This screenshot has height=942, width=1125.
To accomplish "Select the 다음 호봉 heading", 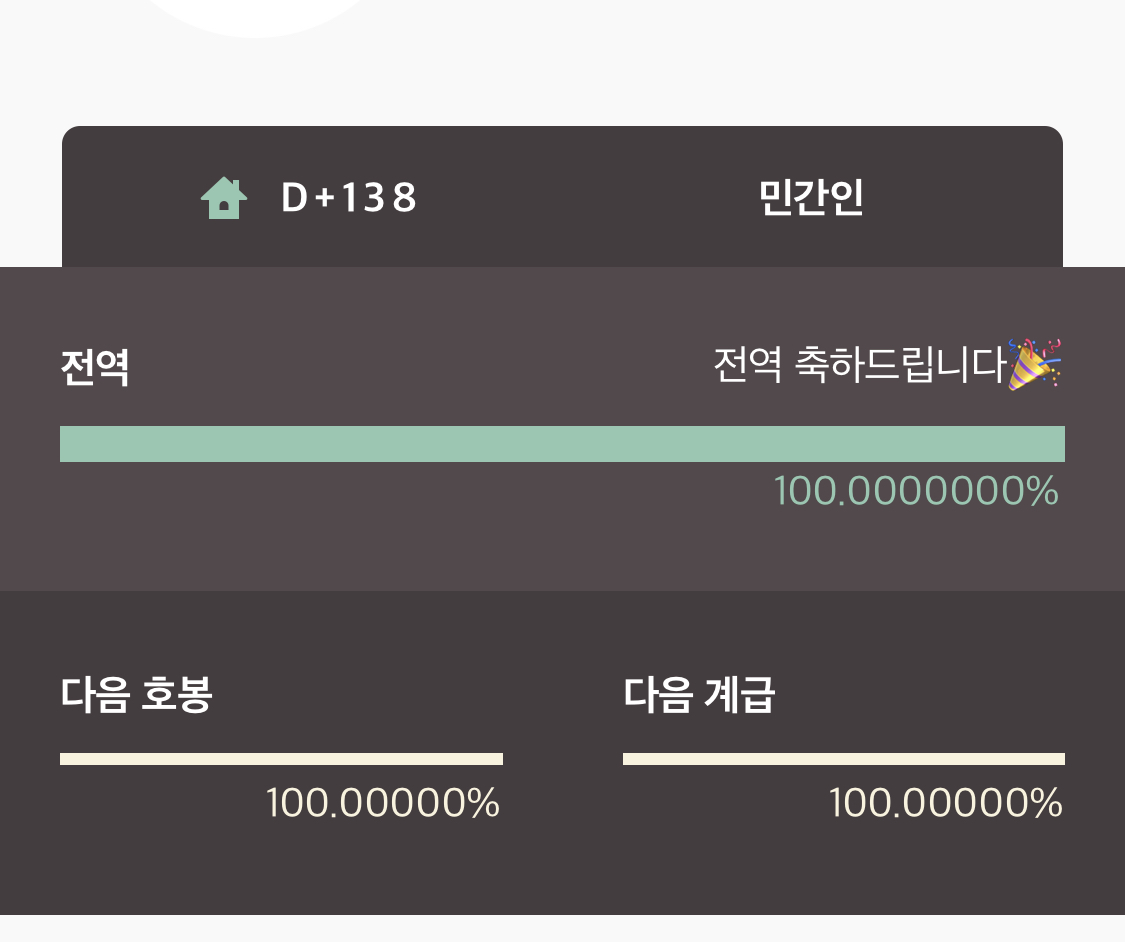I will tap(136, 694).
